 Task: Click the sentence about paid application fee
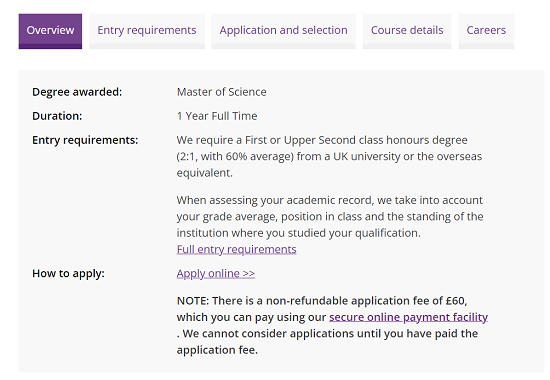pos(327,342)
